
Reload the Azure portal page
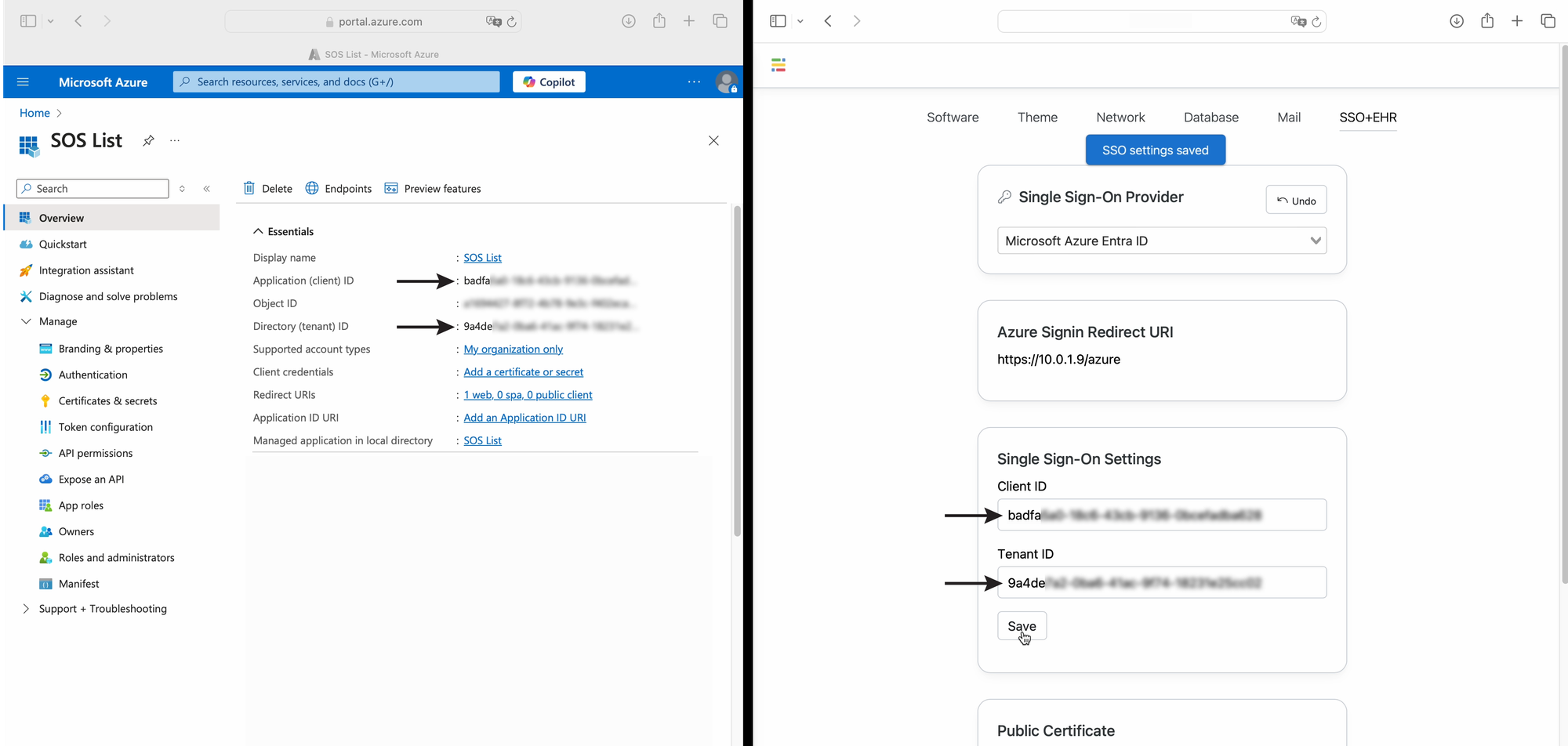click(512, 22)
